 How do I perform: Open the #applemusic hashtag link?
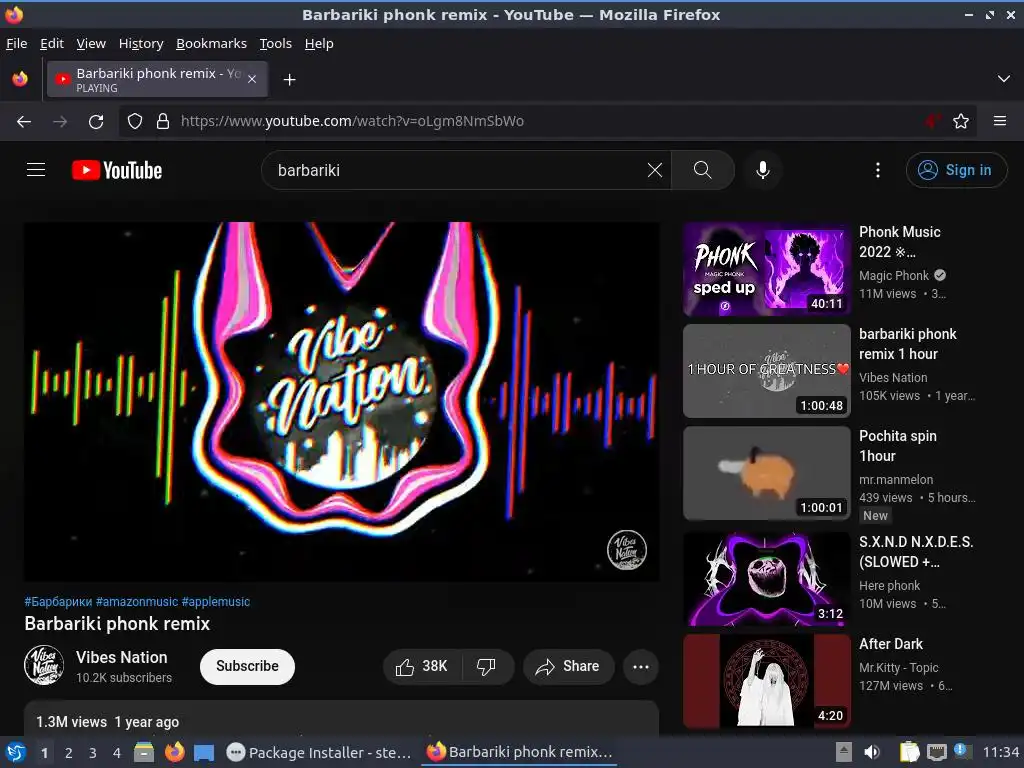pyautogui.click(x=216, y=601)
